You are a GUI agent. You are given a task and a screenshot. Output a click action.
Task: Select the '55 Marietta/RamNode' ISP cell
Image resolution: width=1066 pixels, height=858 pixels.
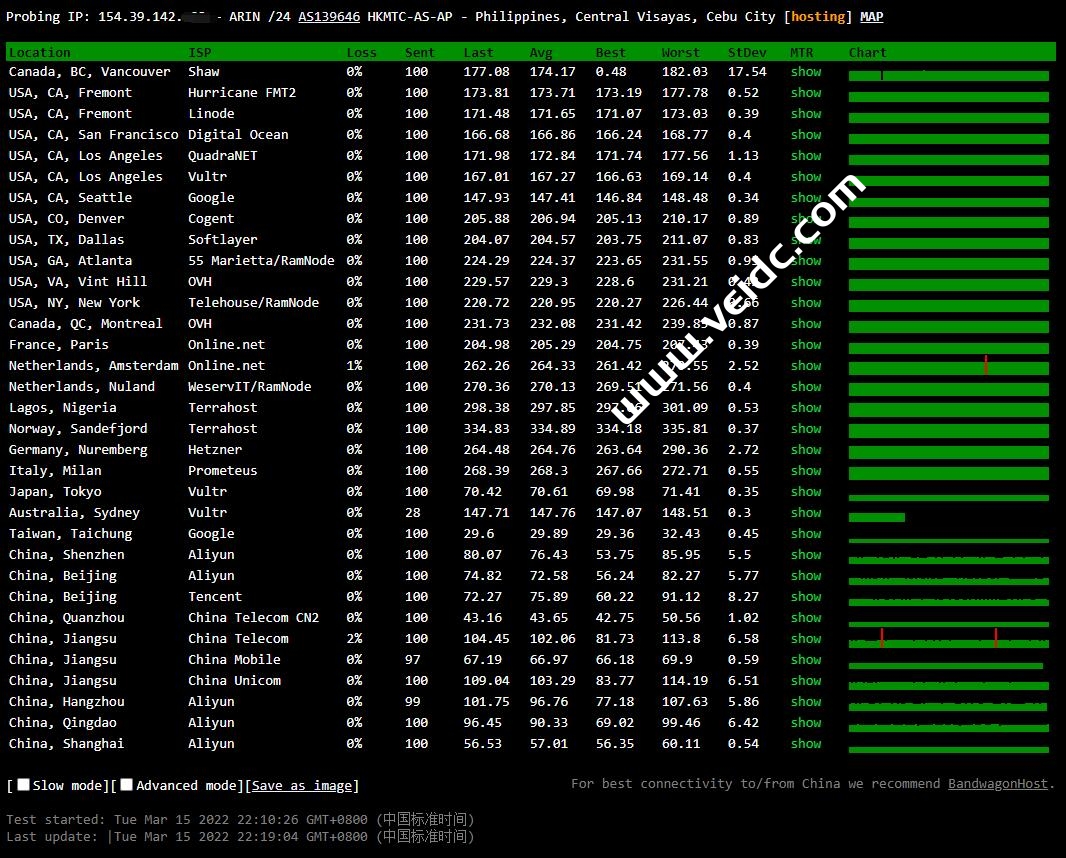coord(261,260)
